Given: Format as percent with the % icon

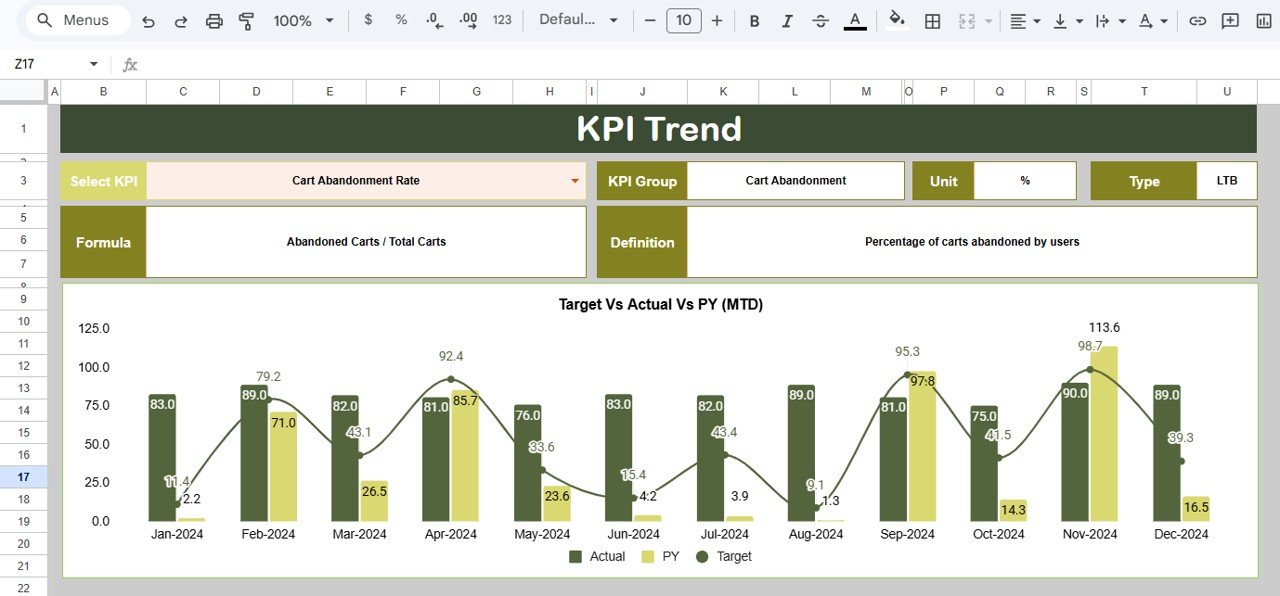Looking at the screenshot, I should click(x=401, y=20).
